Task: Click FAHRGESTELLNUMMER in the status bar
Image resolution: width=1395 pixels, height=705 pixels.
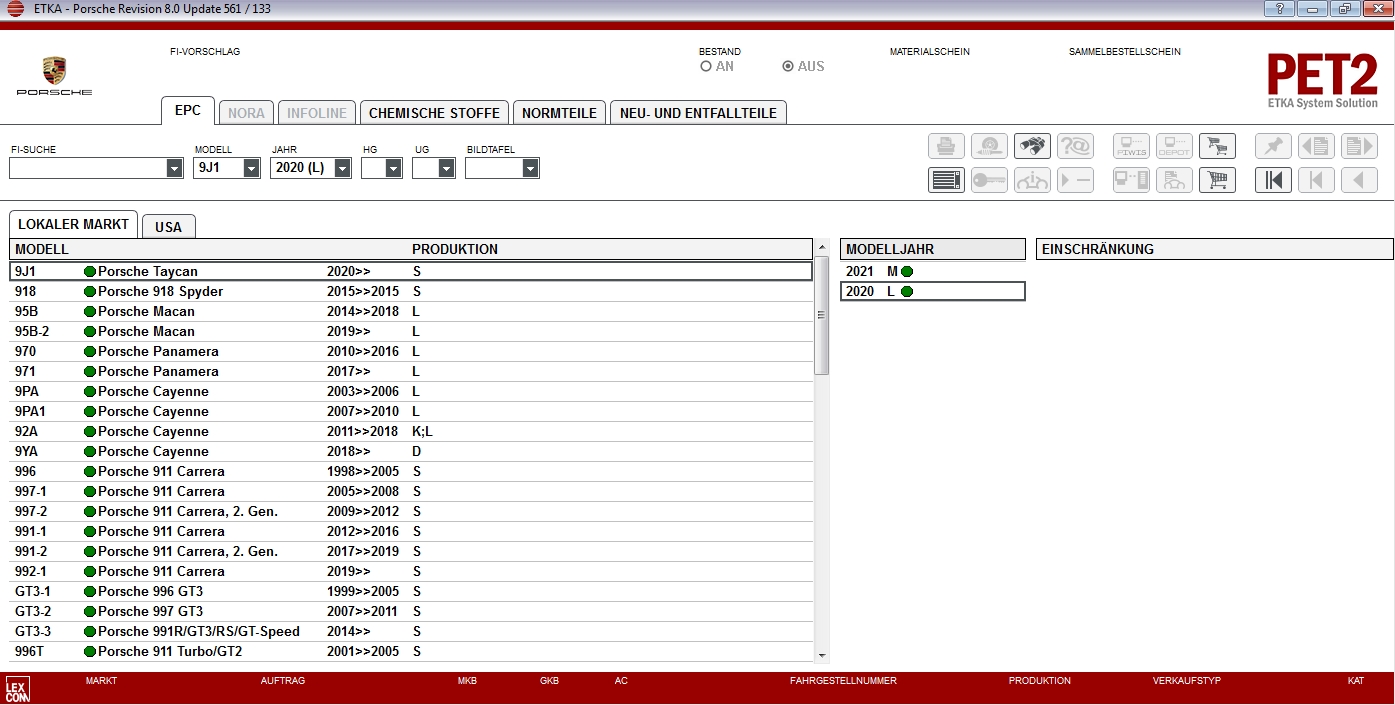Action: 843,681
